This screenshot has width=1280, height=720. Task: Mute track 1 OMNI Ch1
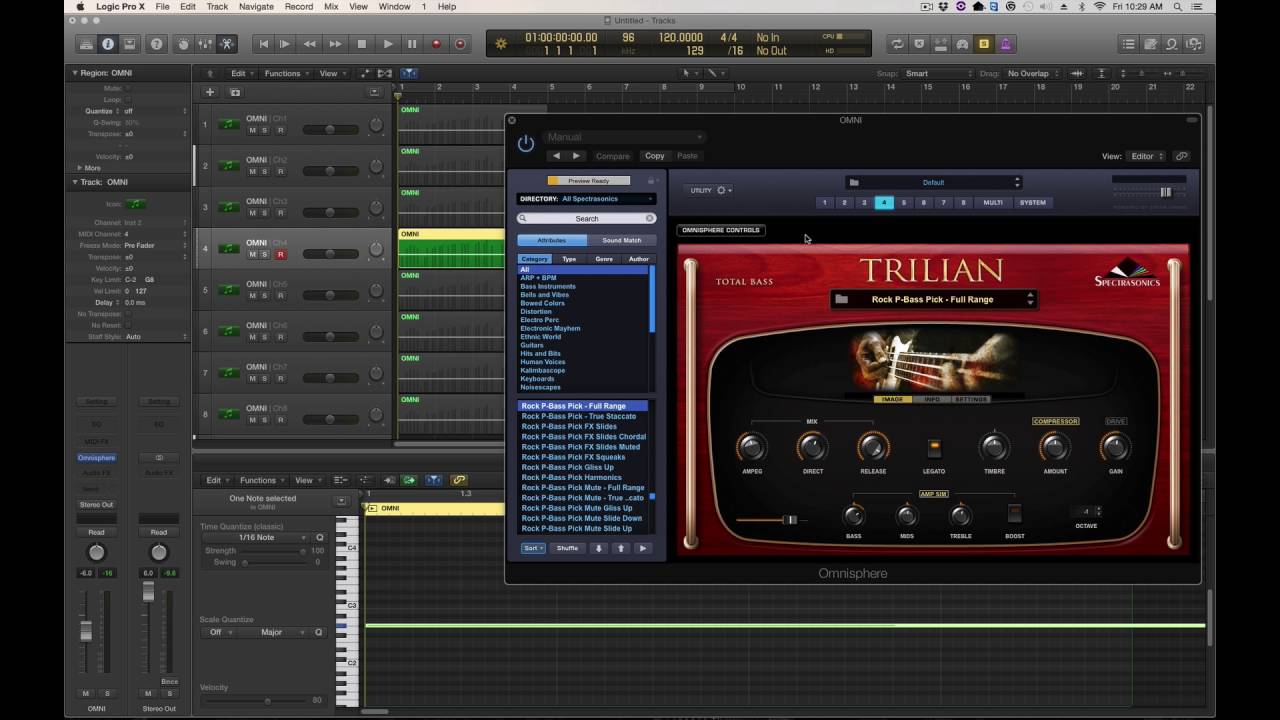[252, 130]
